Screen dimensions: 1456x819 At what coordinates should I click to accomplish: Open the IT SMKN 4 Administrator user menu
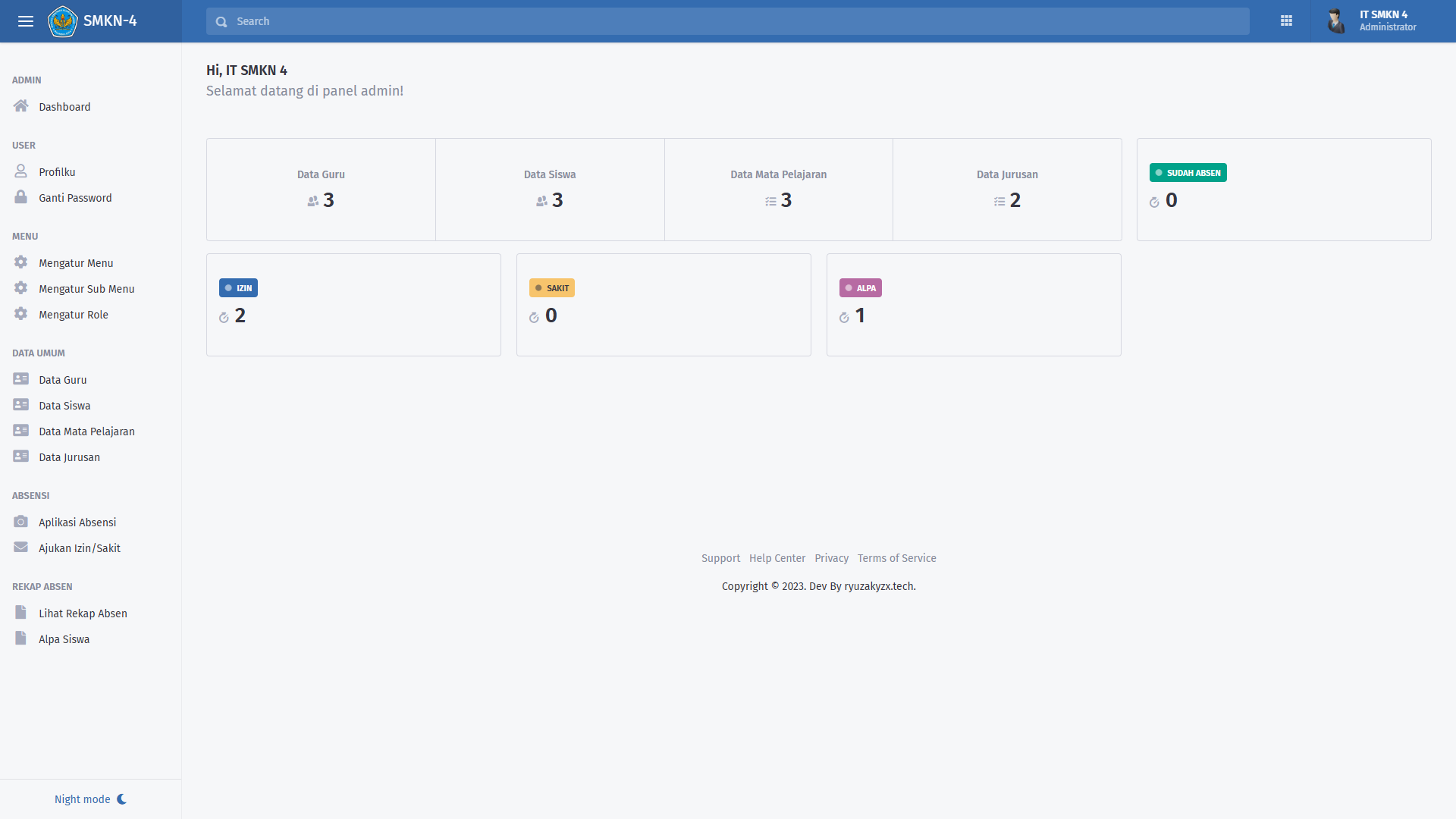click(x=1373, y=21)
